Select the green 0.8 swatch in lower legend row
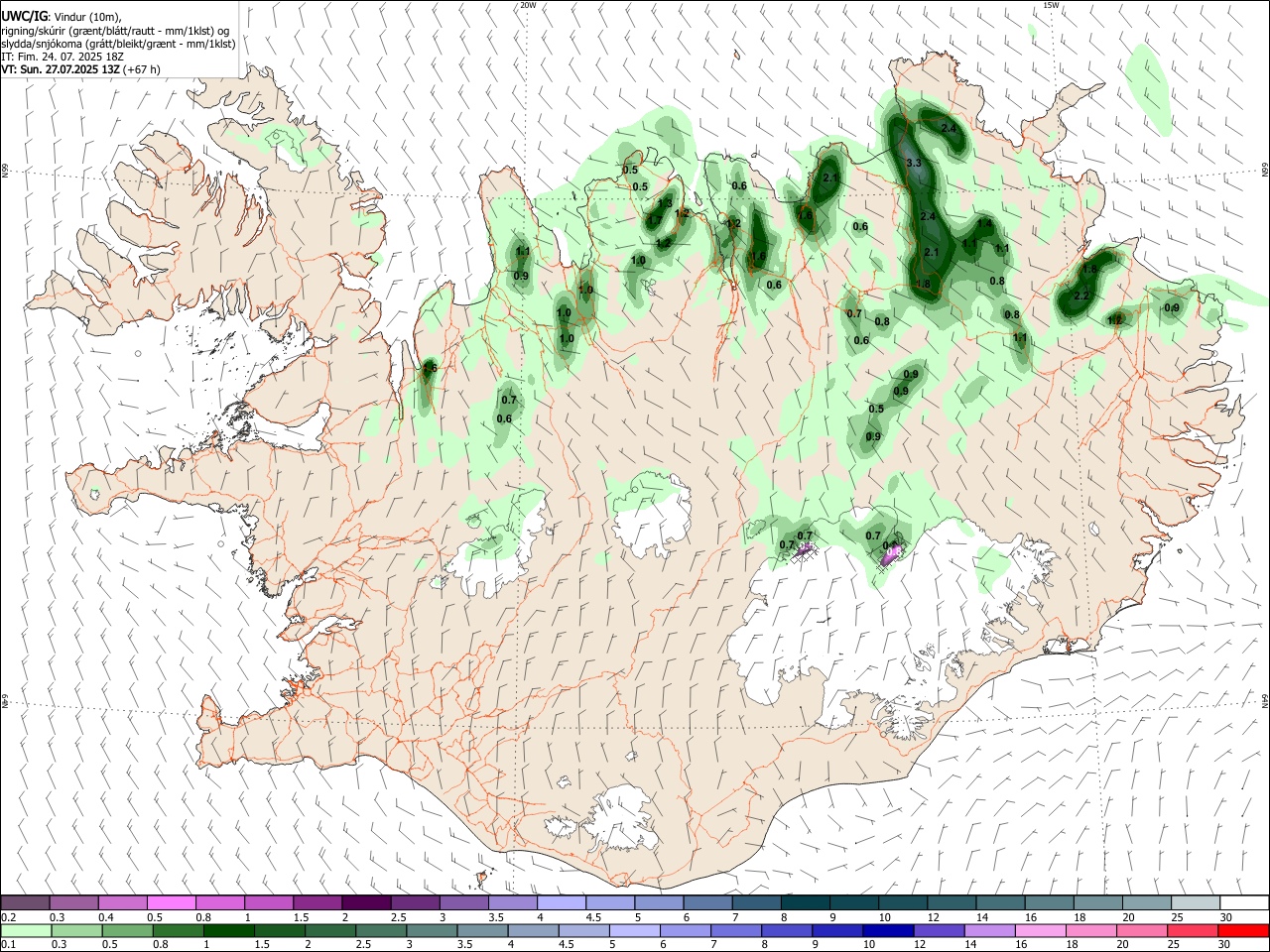Viewport: 1270px width, 952px height. pos(178,931)
